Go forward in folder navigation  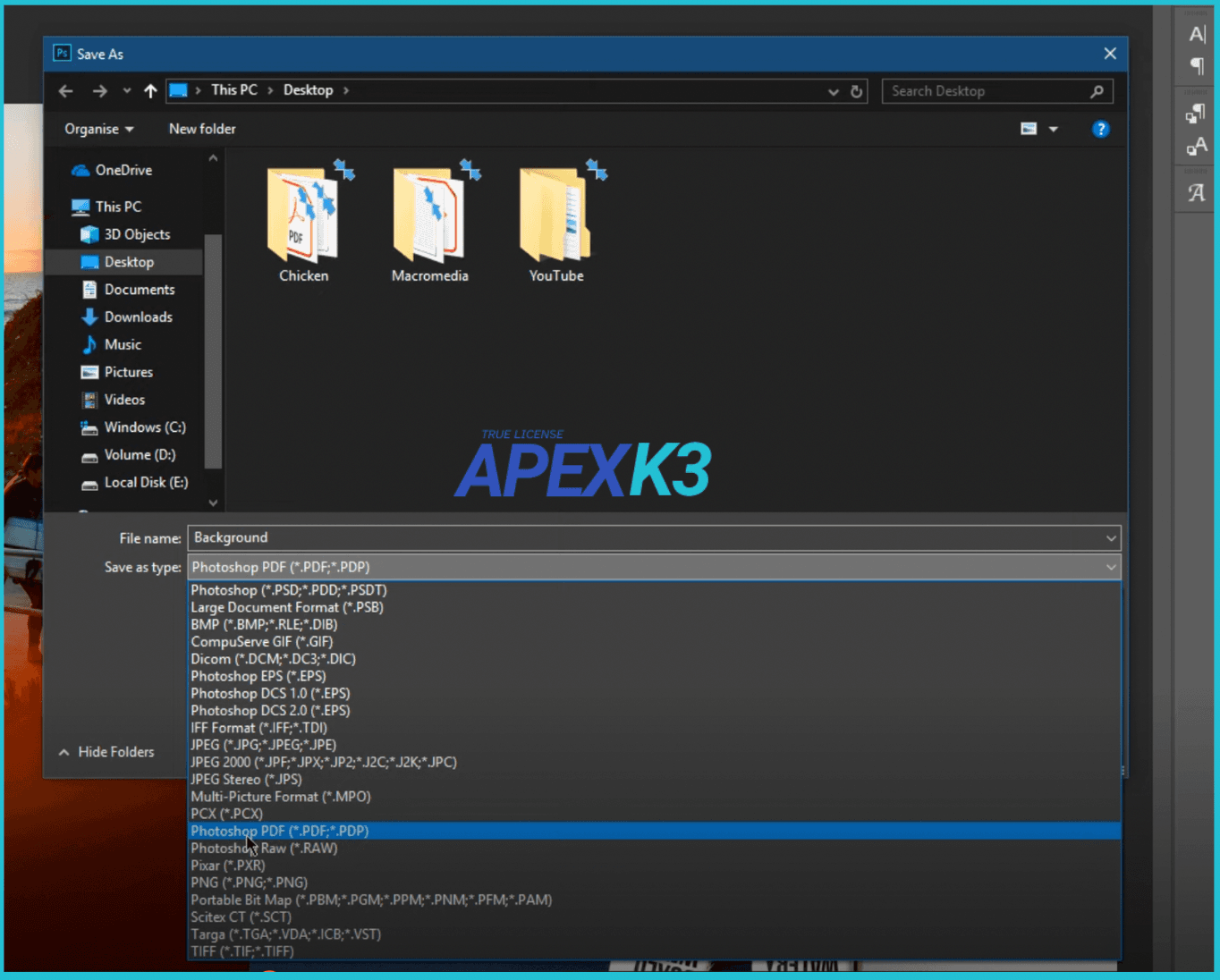pyautogui.click(x=99, y=91)
